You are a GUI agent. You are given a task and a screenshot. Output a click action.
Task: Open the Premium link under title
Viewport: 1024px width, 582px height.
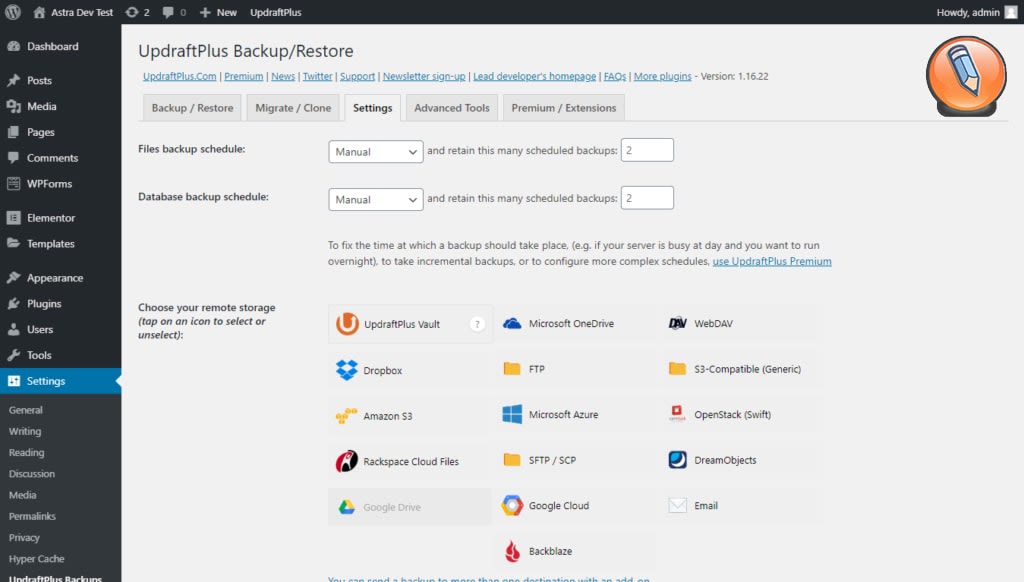click(244, 76)
